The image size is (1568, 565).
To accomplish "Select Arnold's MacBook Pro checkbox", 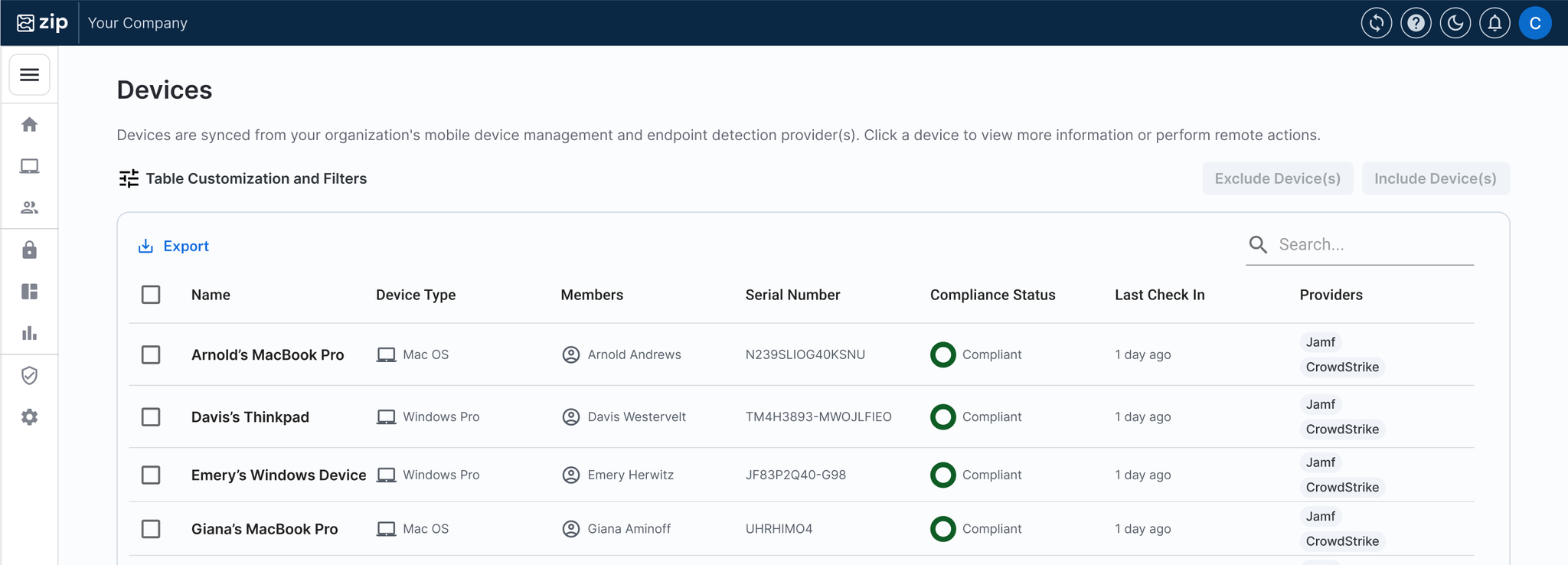I will click(x=151, y=354).
